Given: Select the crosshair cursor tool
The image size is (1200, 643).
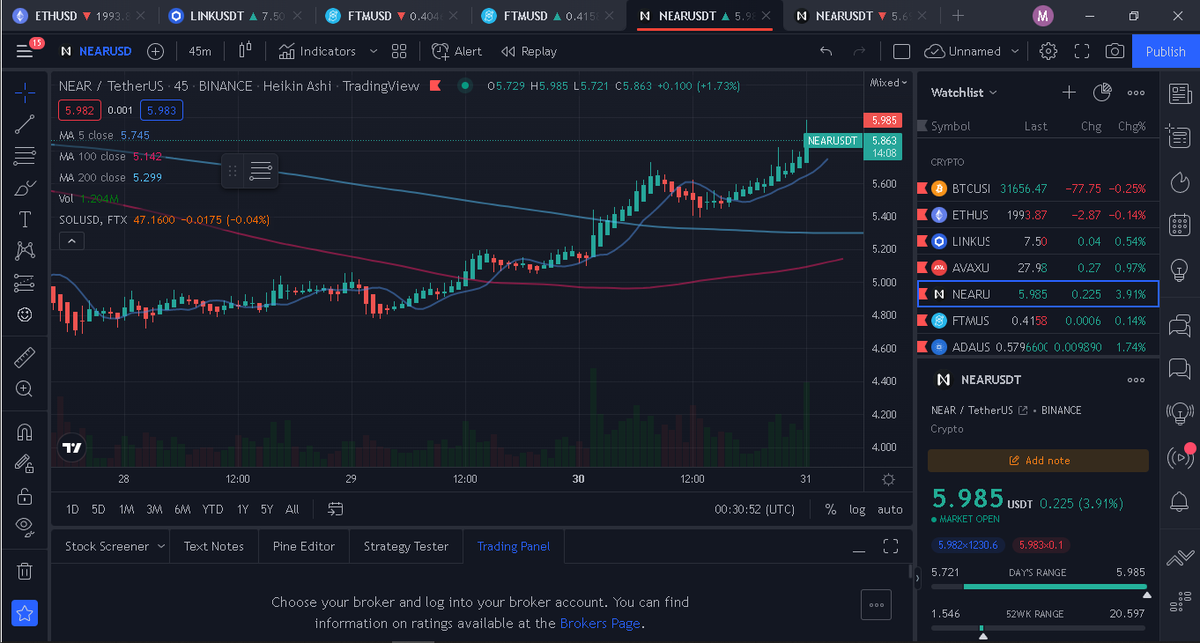Looking at the screenshot, I should (25, 92).
